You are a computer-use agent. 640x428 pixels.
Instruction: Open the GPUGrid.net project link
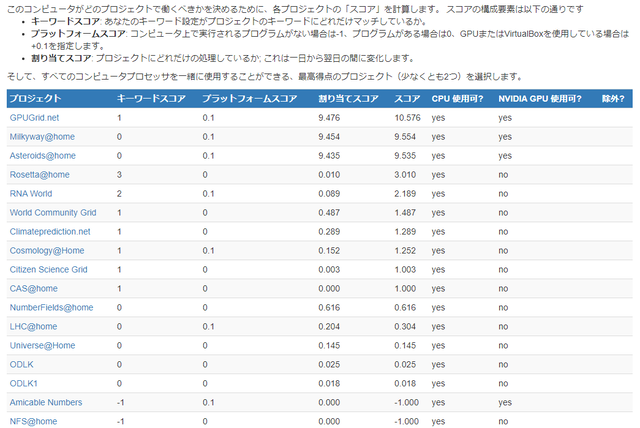(34, 118)
